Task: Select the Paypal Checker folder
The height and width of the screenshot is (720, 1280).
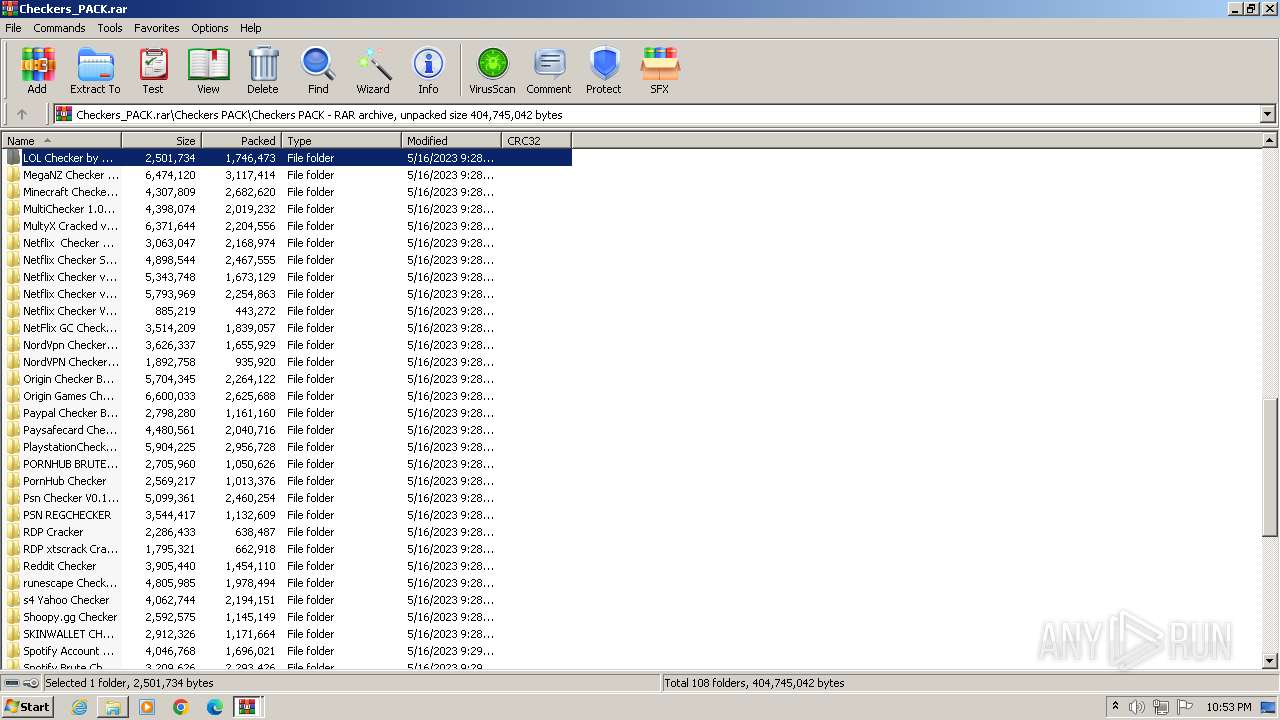Action: pos(287,413)
